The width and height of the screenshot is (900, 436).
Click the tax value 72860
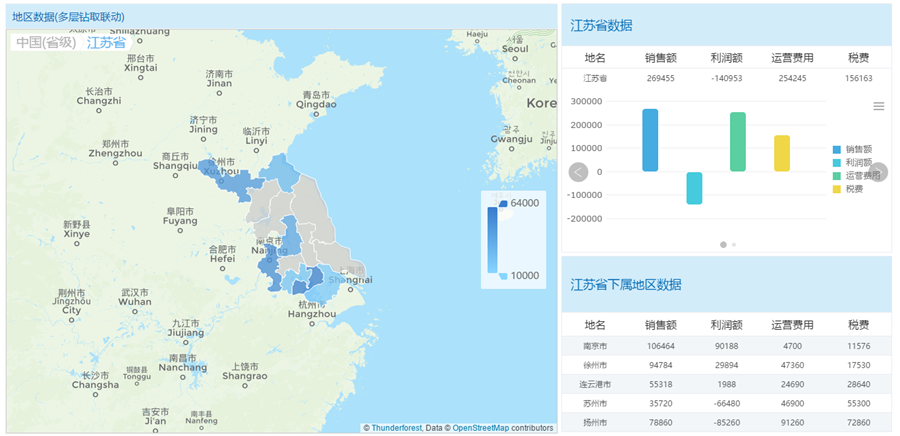tap(859, 423)
